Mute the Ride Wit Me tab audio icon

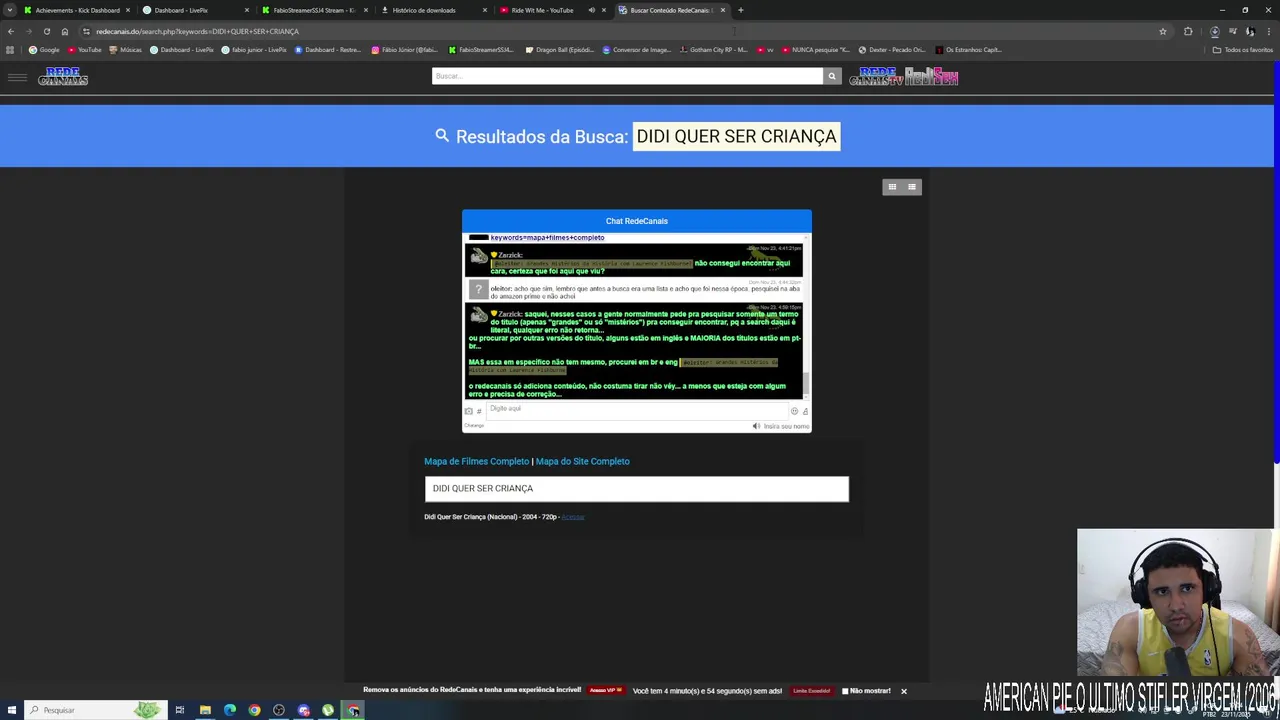(x=591, y=10)
